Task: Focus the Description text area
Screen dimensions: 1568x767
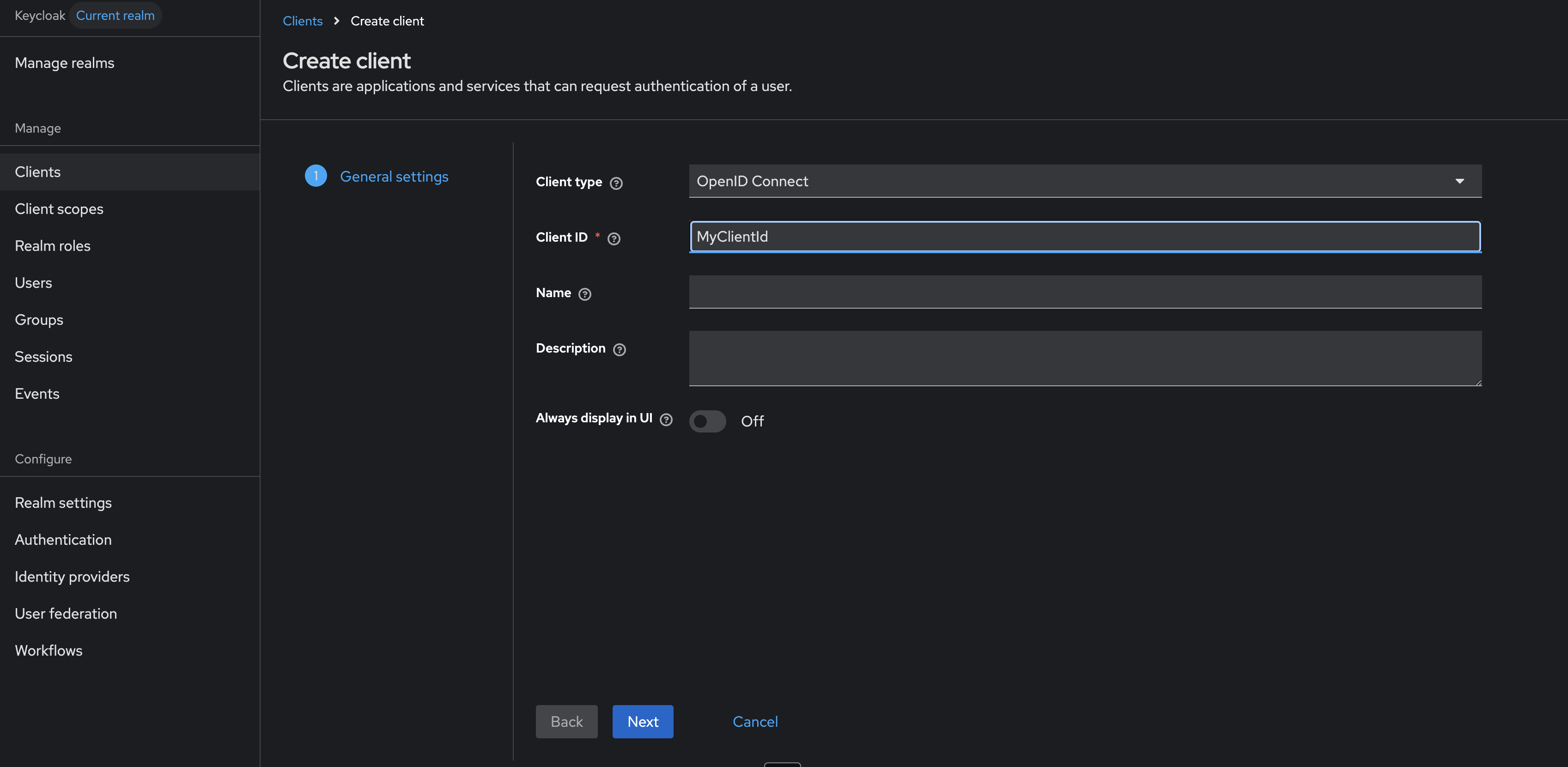Action: pos(1085,358)
